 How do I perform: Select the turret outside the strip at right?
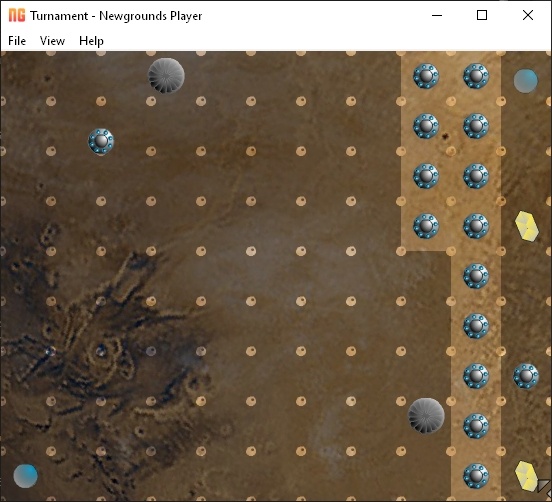(526, 376)
